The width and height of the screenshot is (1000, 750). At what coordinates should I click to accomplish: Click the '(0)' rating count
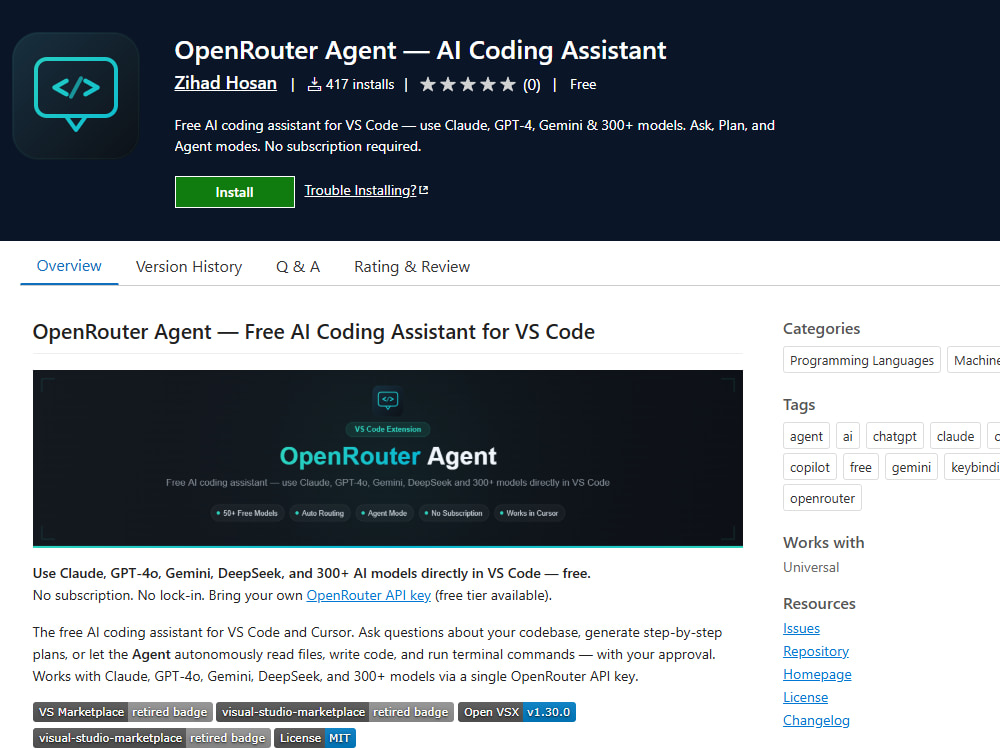(x=532, y=85)
